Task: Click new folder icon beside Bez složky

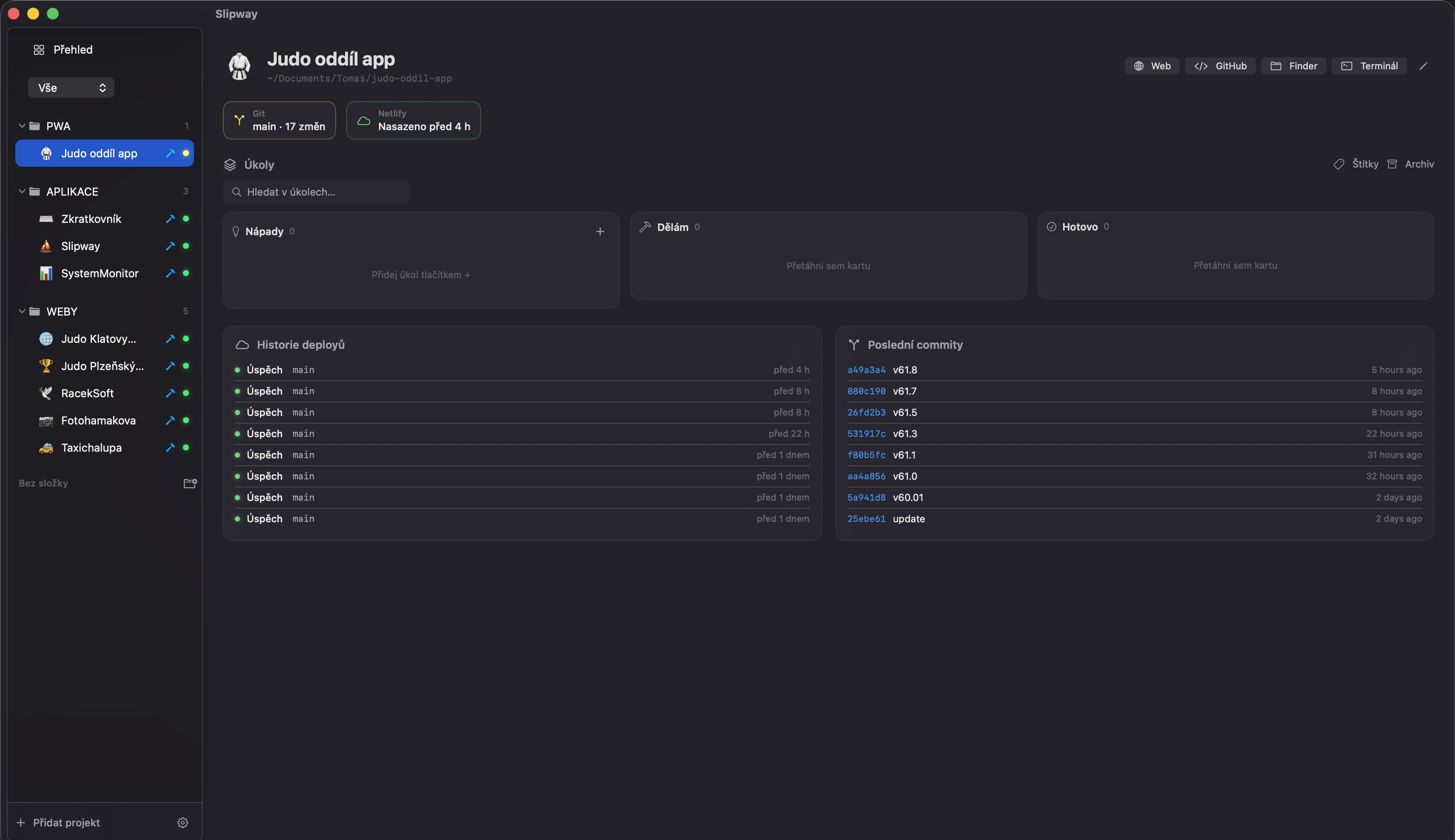Action: [x=190, y=484]
